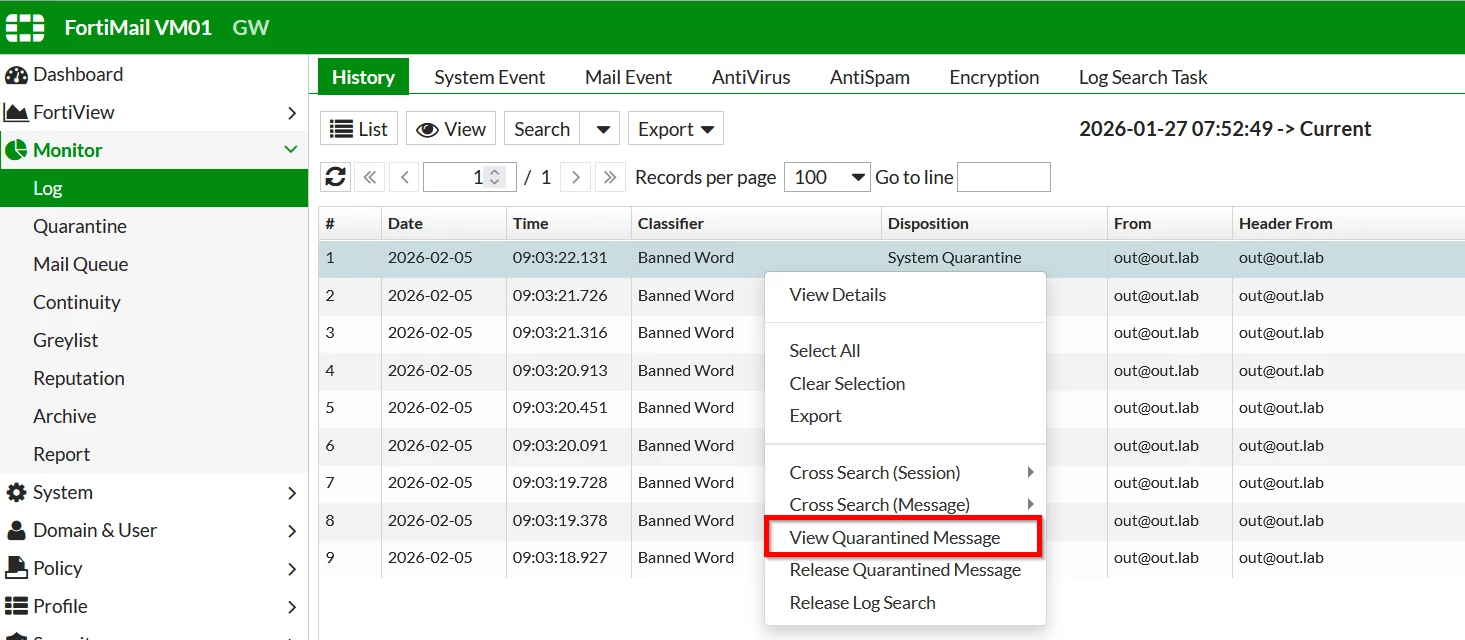Click the FortiMail logo icon

(25, 27)
